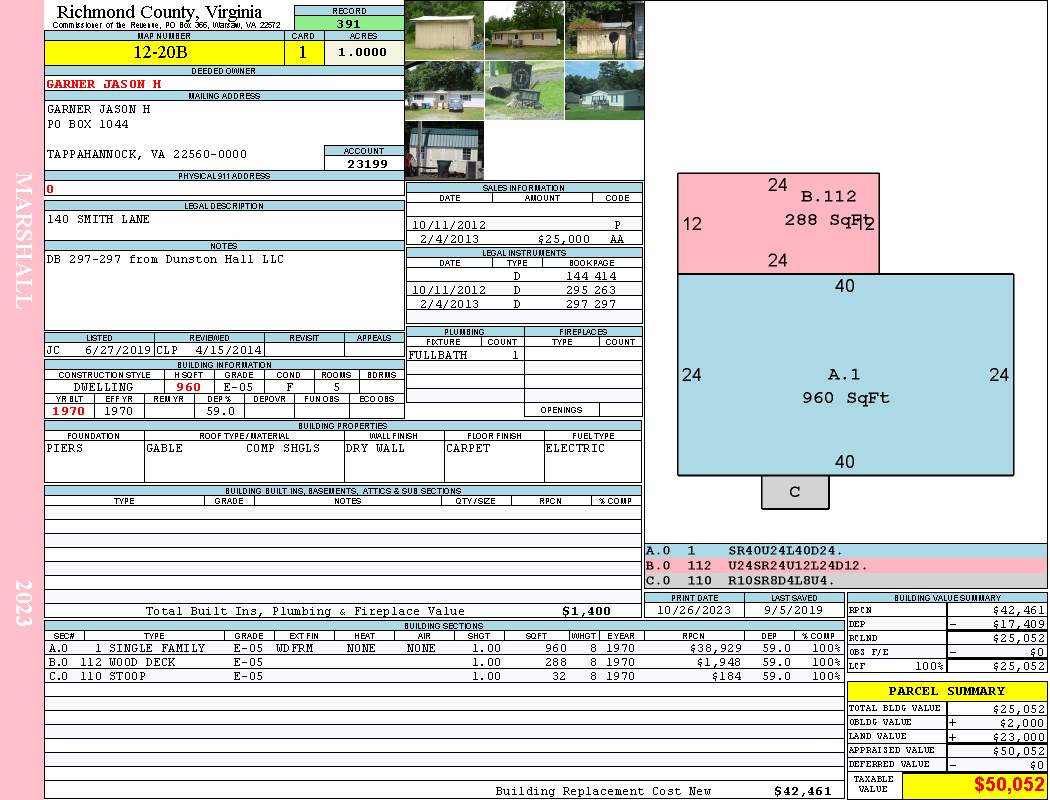The width and height of the screenshot is (1050, 800).
Task: Click deeded owner GARNER JASON H
Action: [x=104, y=84]
